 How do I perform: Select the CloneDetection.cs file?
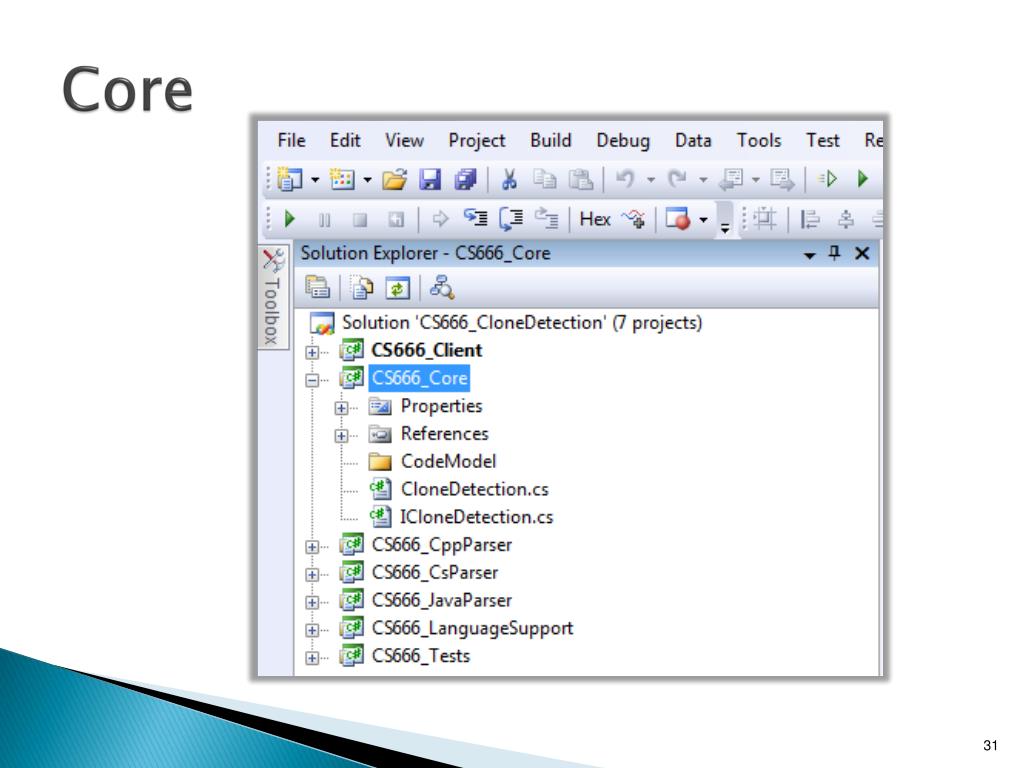[x=474, y=489]
